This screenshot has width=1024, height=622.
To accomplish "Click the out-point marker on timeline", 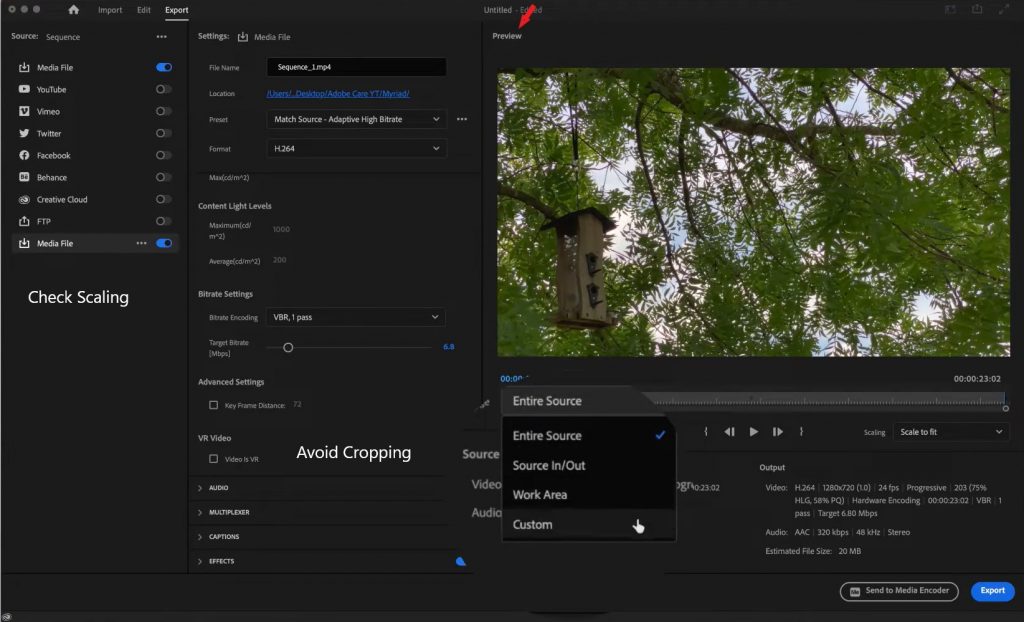I will coord(1006,408).
